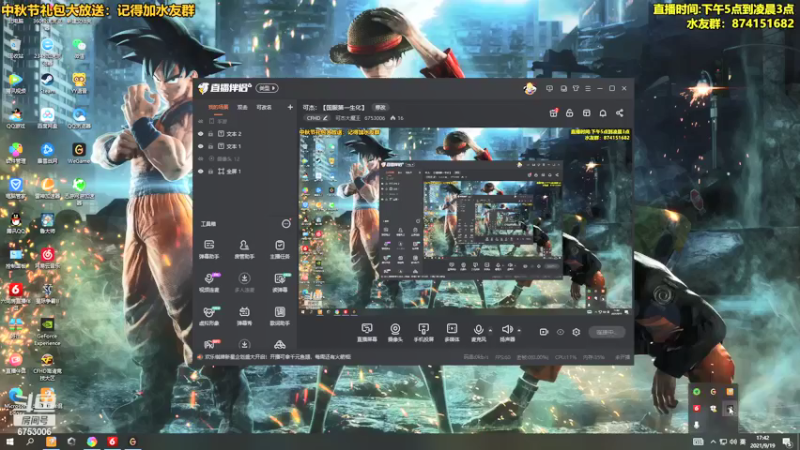Image resolution: width=800 pixels, height=450 pixels.
Task: Click the CPU usage status text
Action: coord(565,357)
